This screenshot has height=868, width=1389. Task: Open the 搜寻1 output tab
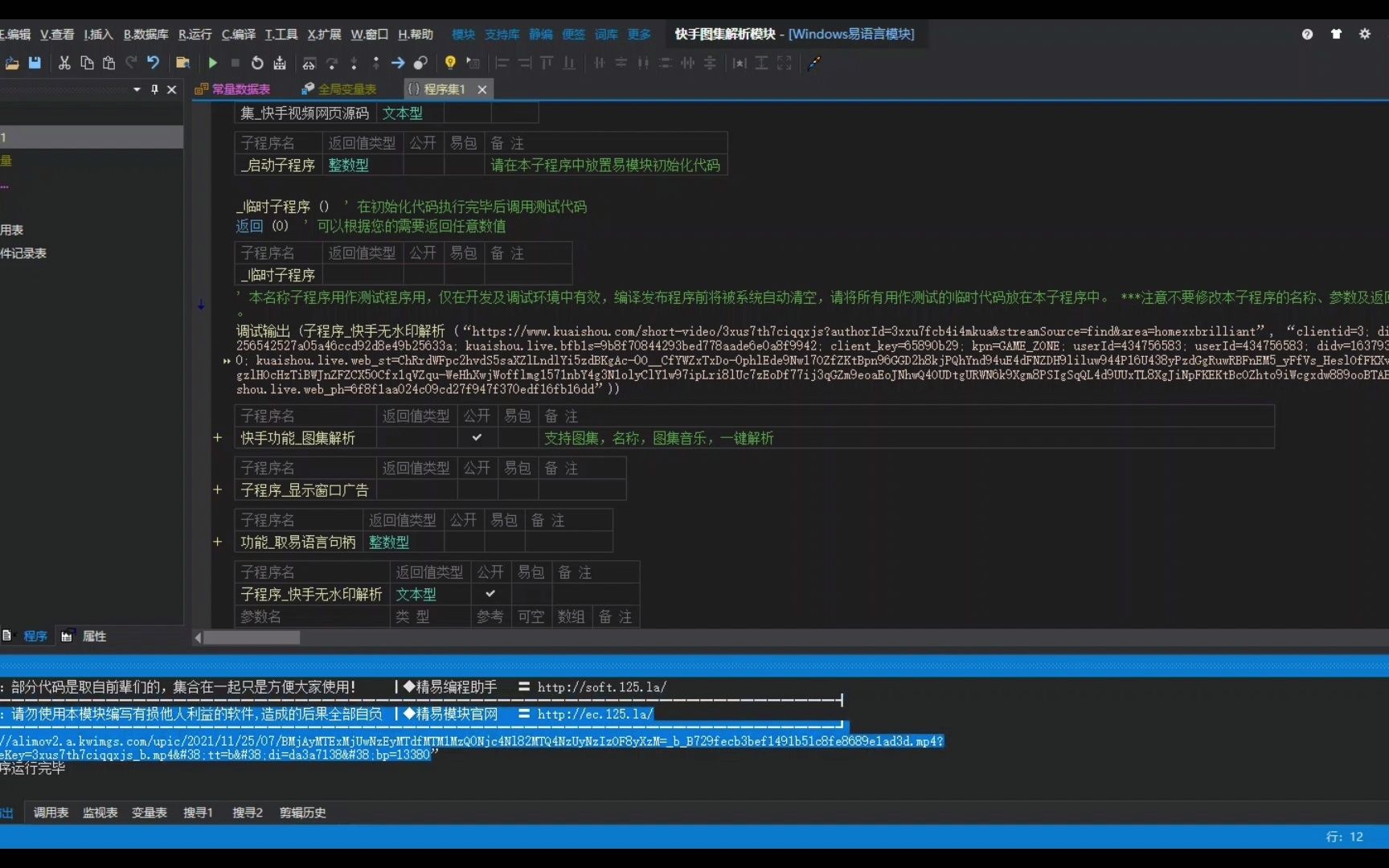[198, 813]
